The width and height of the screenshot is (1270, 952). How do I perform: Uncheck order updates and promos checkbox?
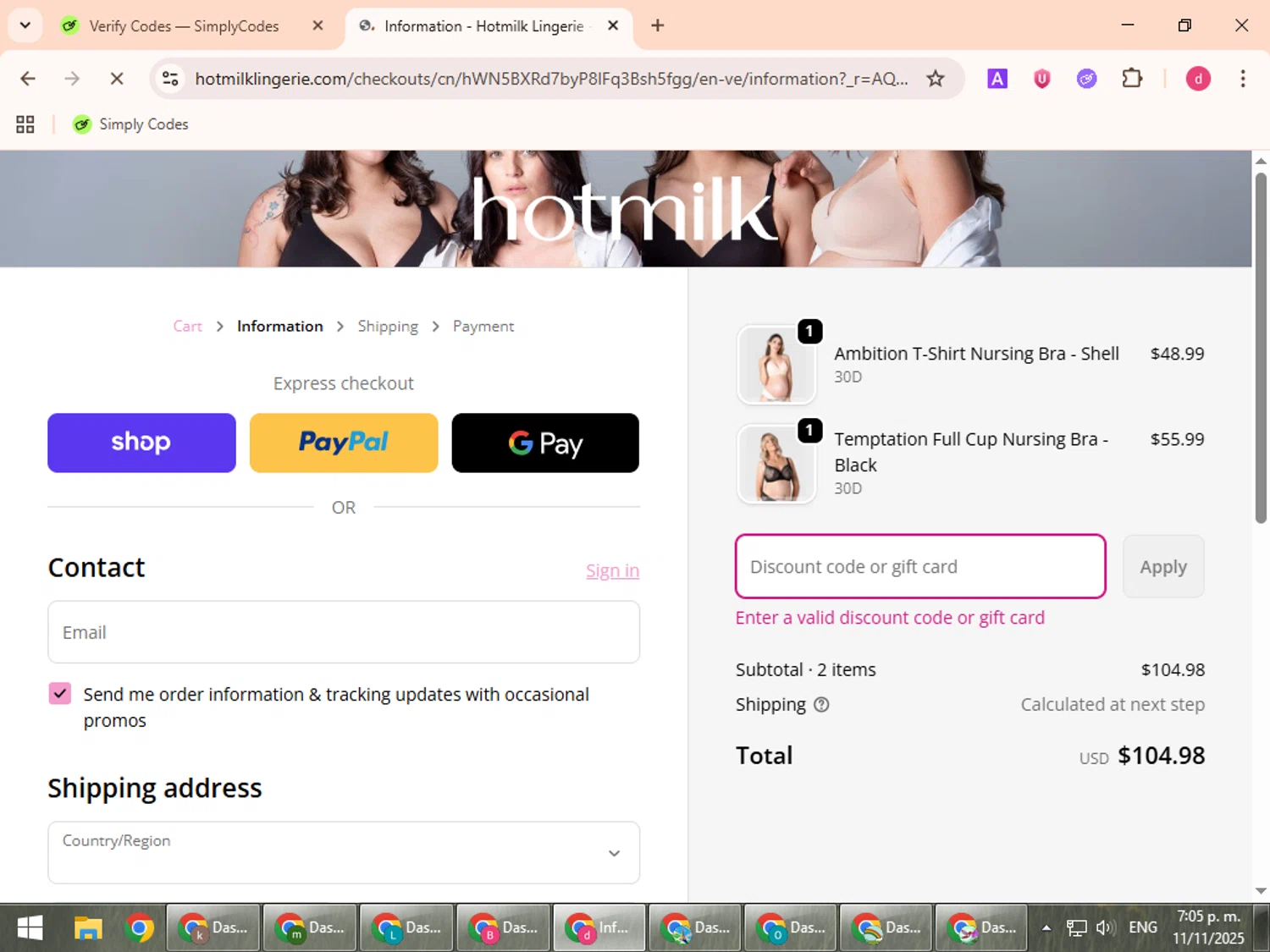coord(60,694)
